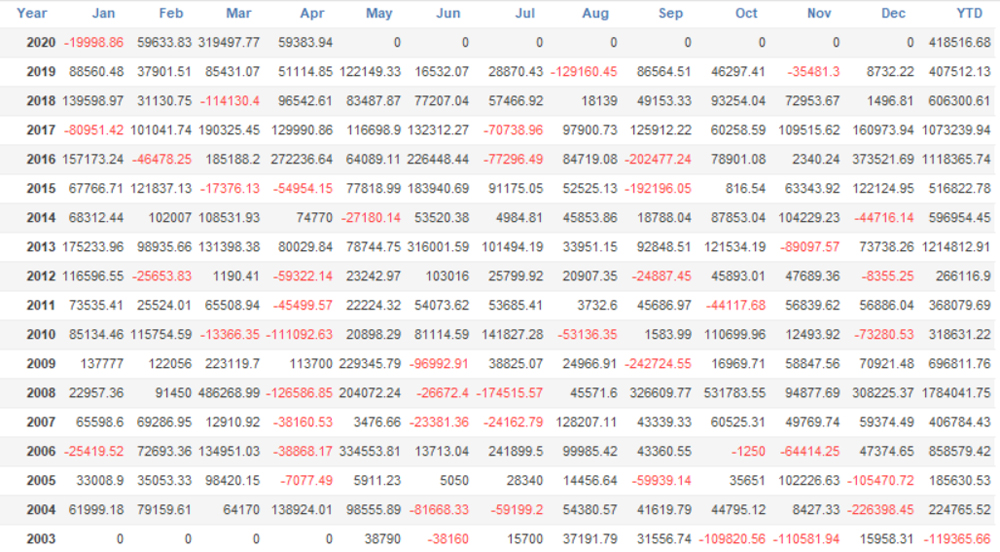The height and width of the screenshot is (552, 1000).
Task: Select the 2017 YTD total 1073239.94
Action: click(x=956, y=131)
